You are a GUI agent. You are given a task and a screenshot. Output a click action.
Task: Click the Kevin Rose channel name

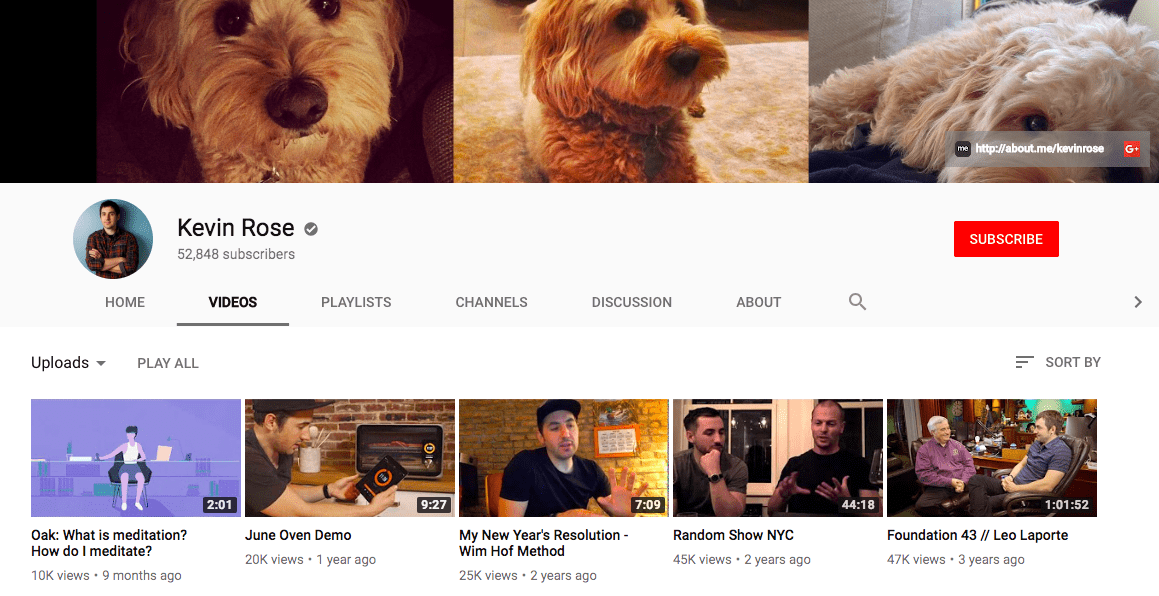click(x=236, y=228)
